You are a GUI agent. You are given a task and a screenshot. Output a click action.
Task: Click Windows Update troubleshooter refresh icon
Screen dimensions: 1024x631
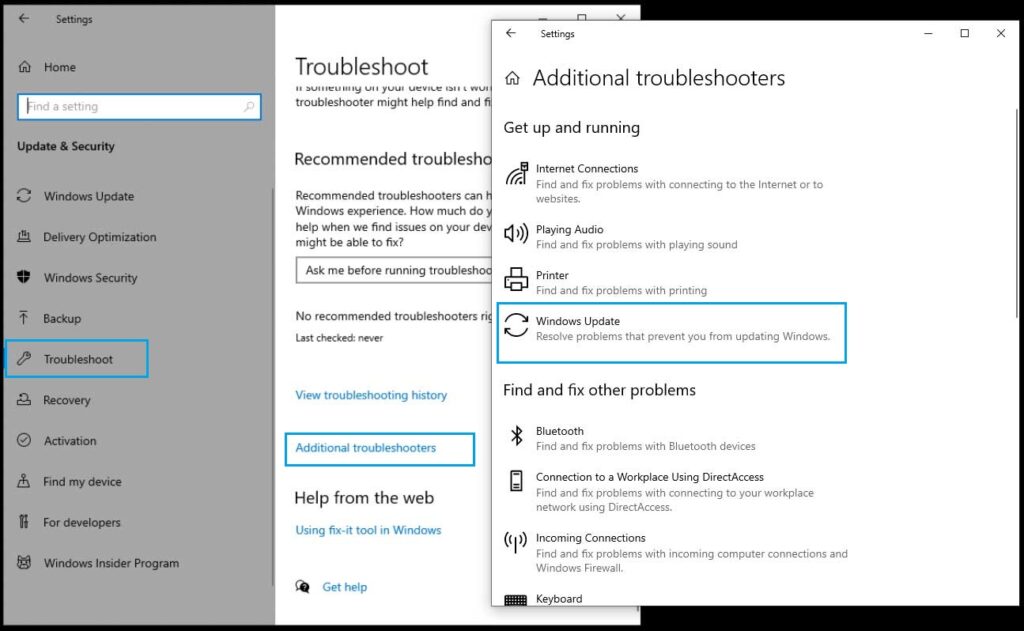coord(516,325)
